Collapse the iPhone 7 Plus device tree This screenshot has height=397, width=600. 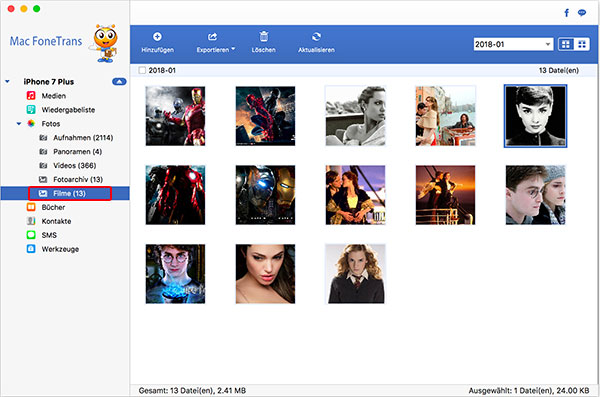click(x=7, y=82)
